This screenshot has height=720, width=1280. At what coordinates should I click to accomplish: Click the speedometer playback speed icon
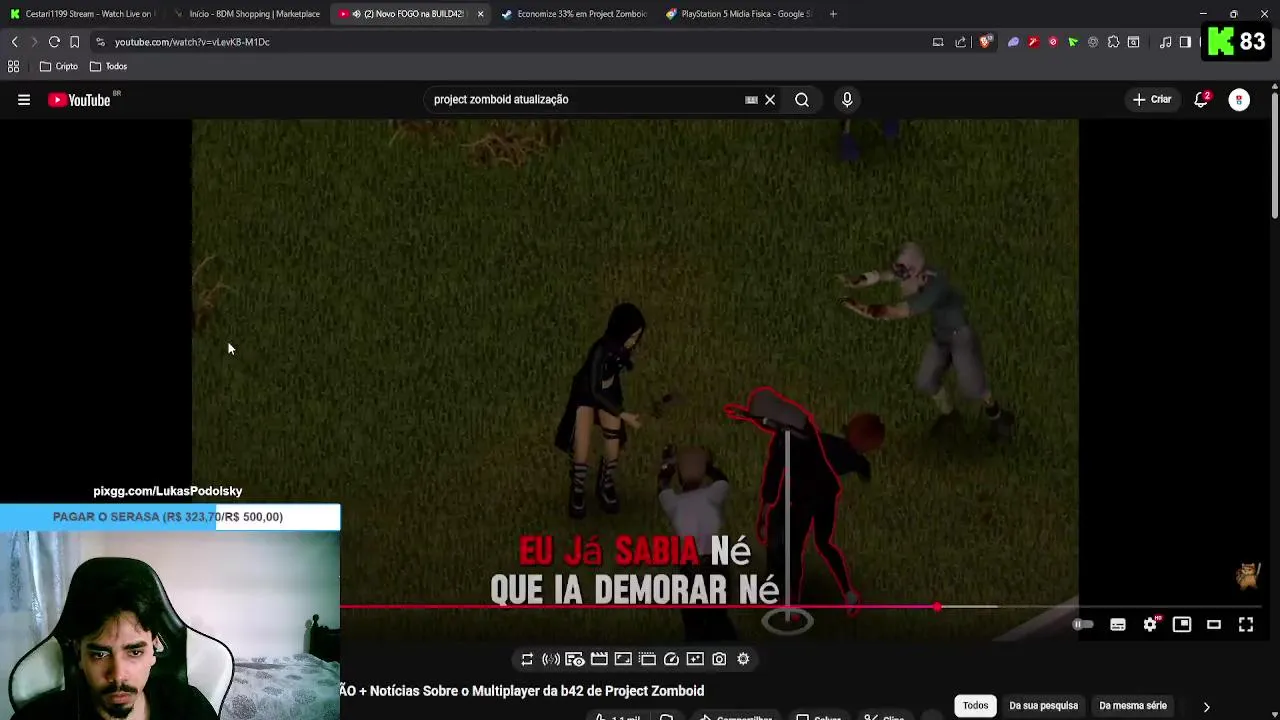tap(671, 659)
